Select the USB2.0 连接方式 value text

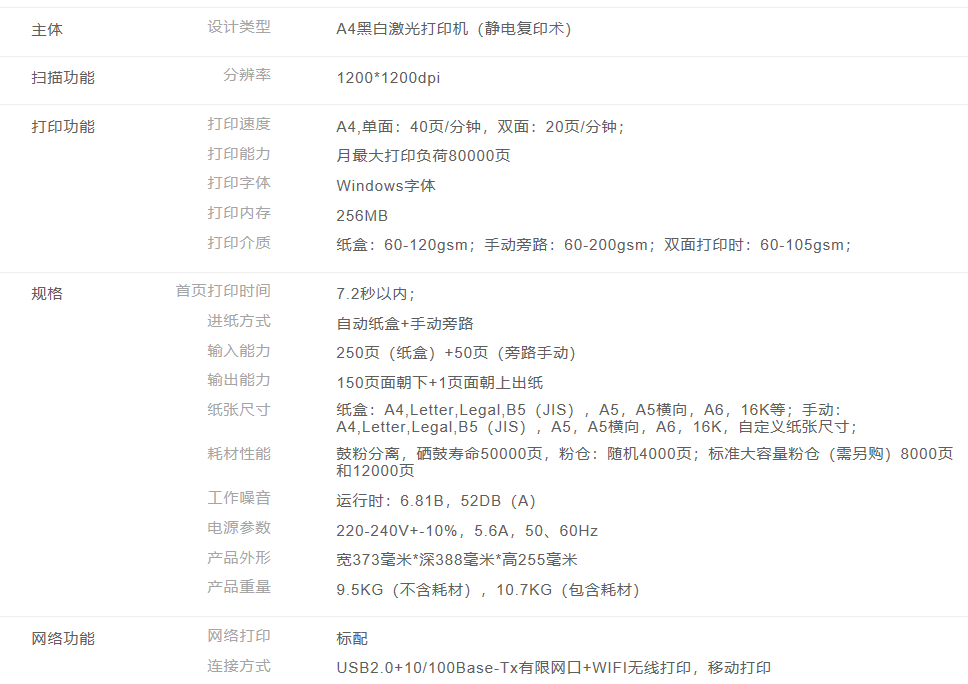pyautogui.click(x=553, y=668)
